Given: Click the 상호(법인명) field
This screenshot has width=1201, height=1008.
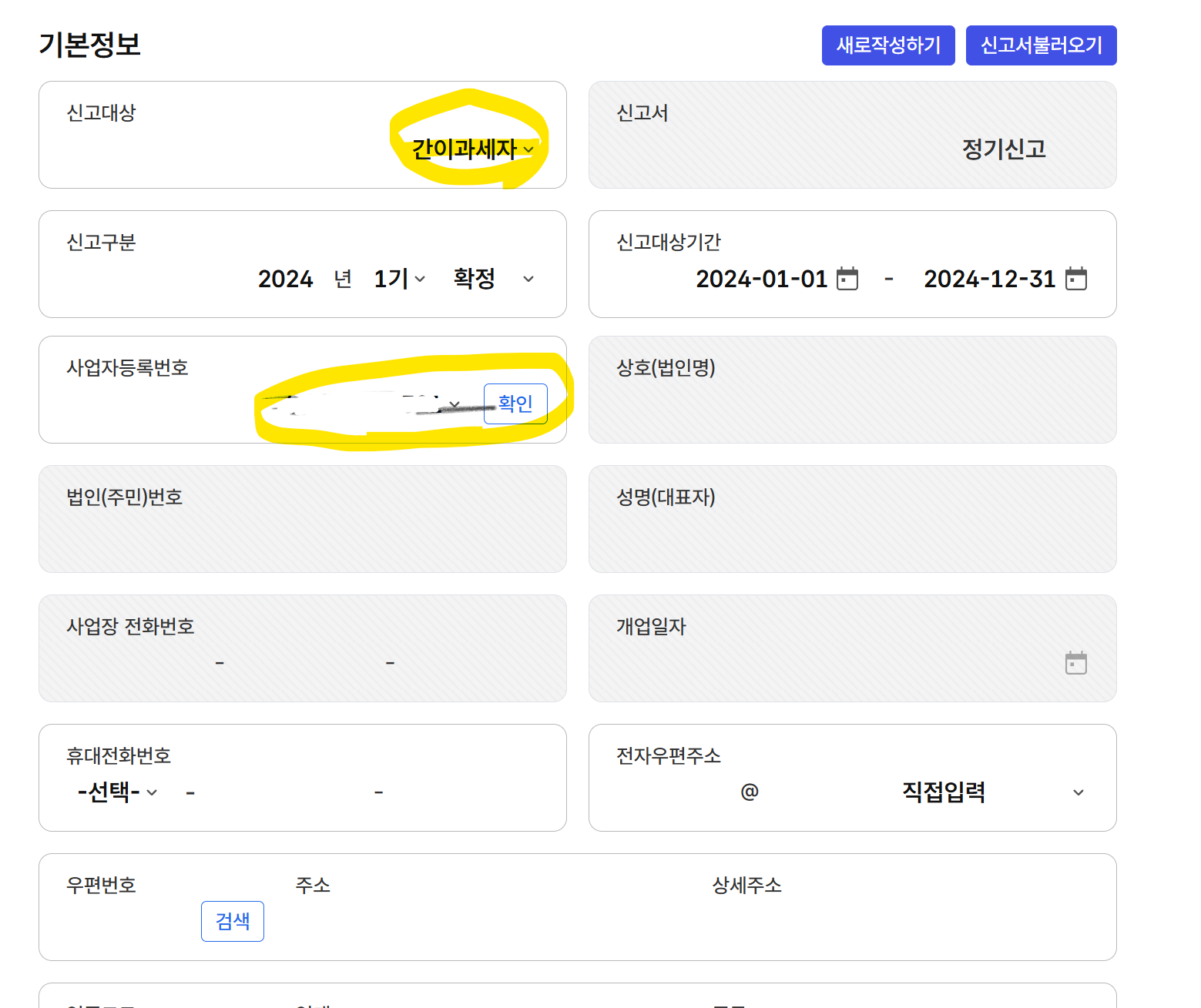Looking at the screenshot, I should pos(853,390).
